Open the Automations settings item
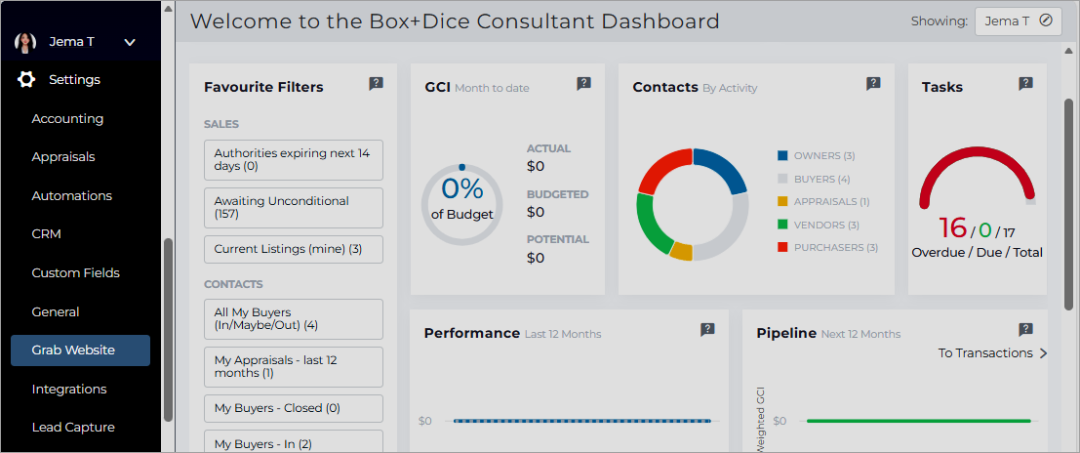Image resolution: width=1080 pixels, height=453 pixels. coord(72,196)
